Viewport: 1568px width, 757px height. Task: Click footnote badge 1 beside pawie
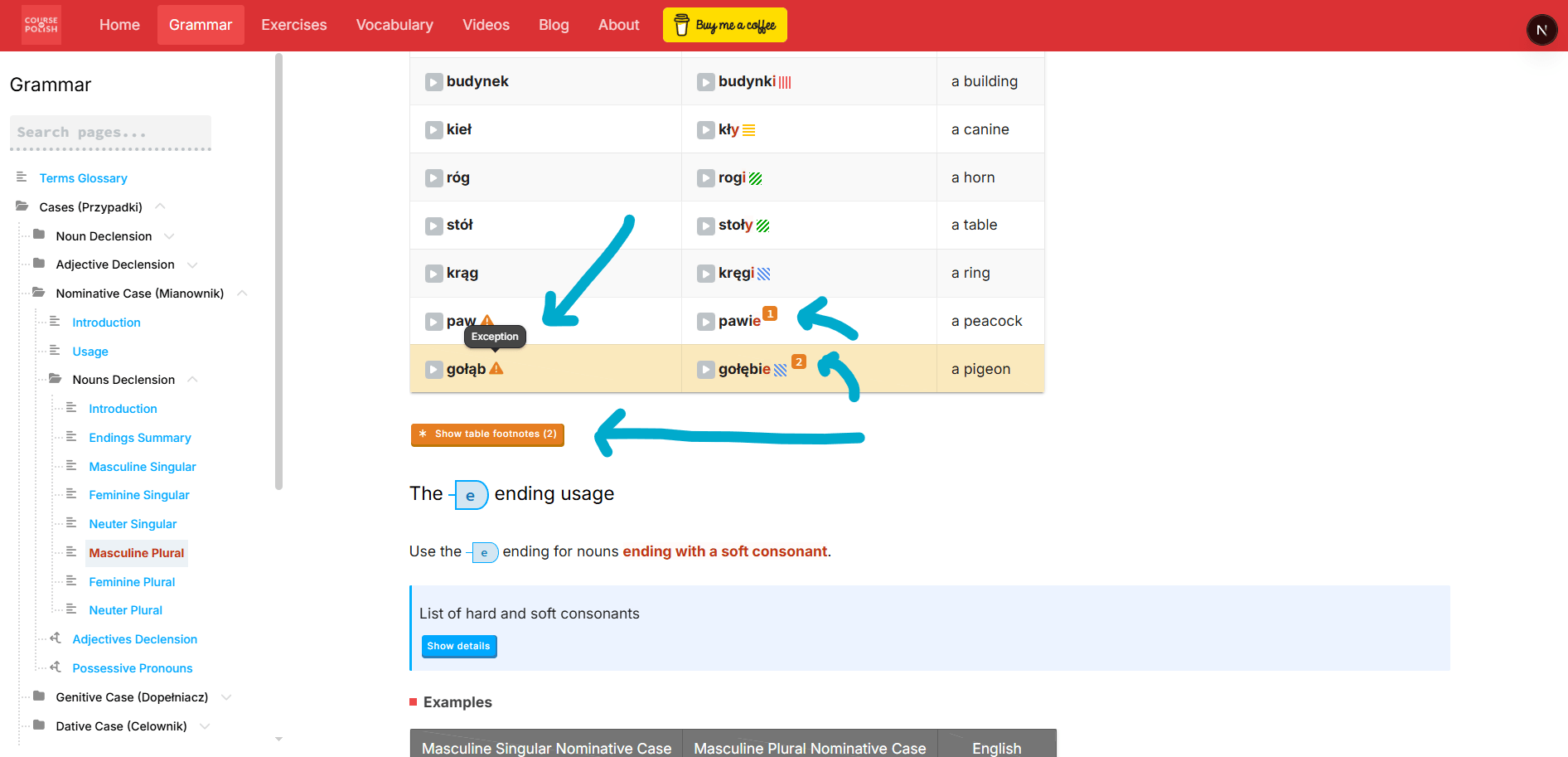(x=770, y=313)
